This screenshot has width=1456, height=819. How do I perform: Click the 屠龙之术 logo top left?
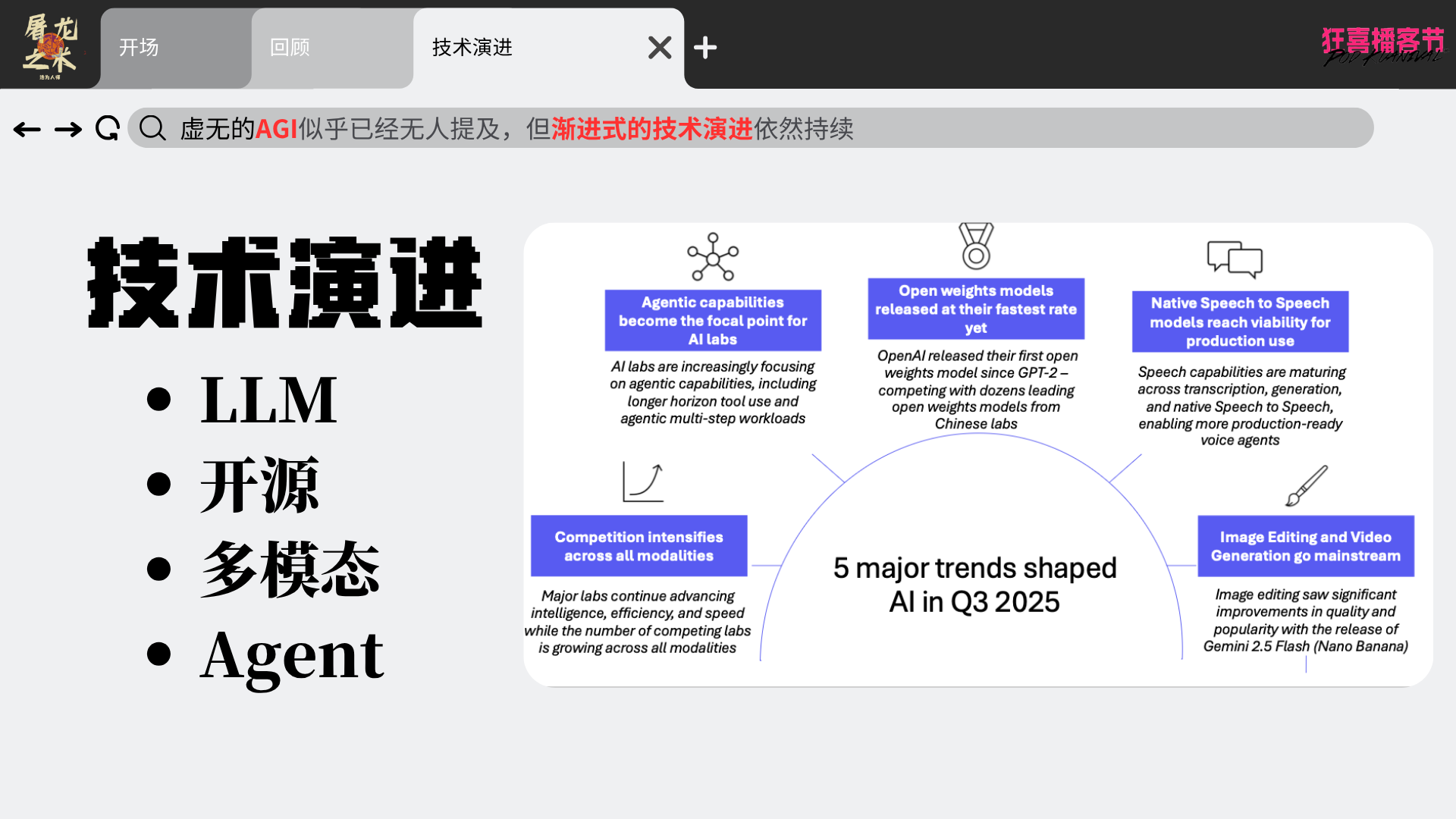[50, 45]
